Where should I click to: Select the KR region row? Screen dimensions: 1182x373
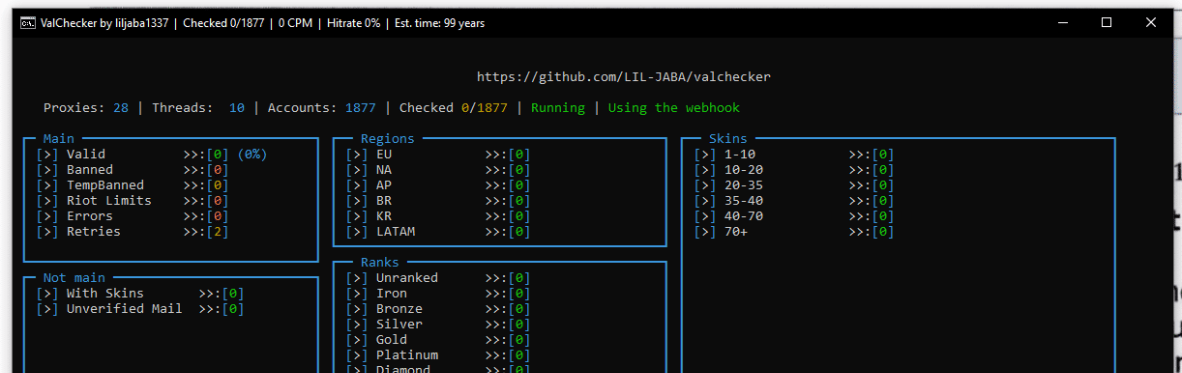438,216
